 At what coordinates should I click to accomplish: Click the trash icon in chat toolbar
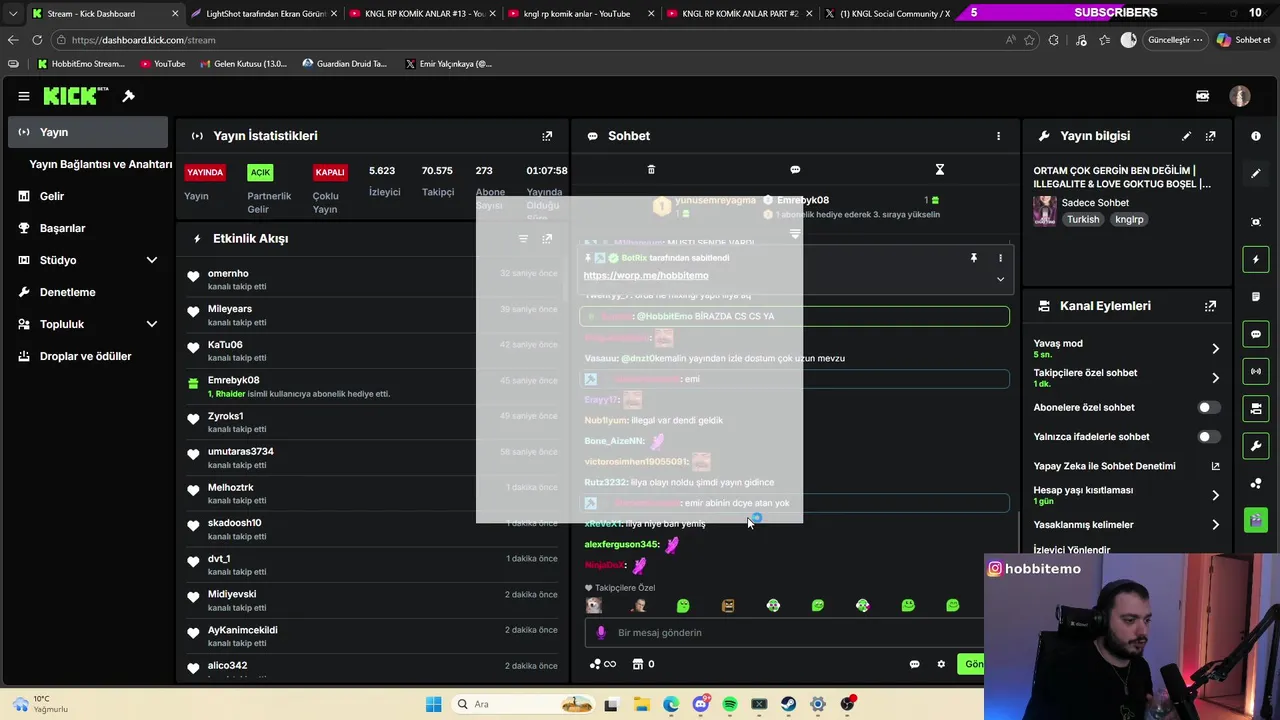click(651, 170)
